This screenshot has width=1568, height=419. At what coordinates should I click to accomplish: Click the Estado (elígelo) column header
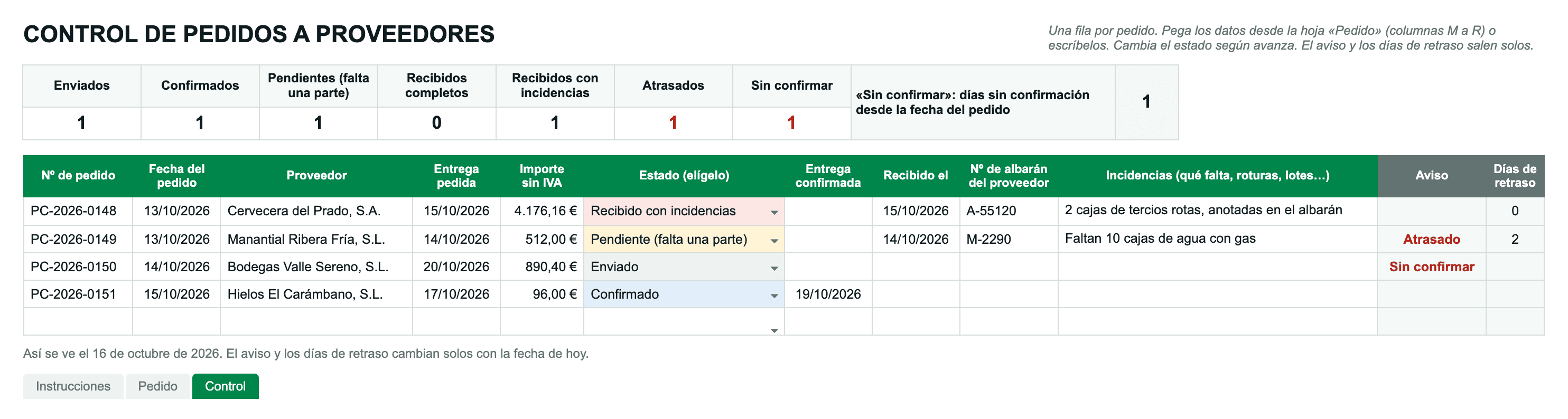[684, 176]
